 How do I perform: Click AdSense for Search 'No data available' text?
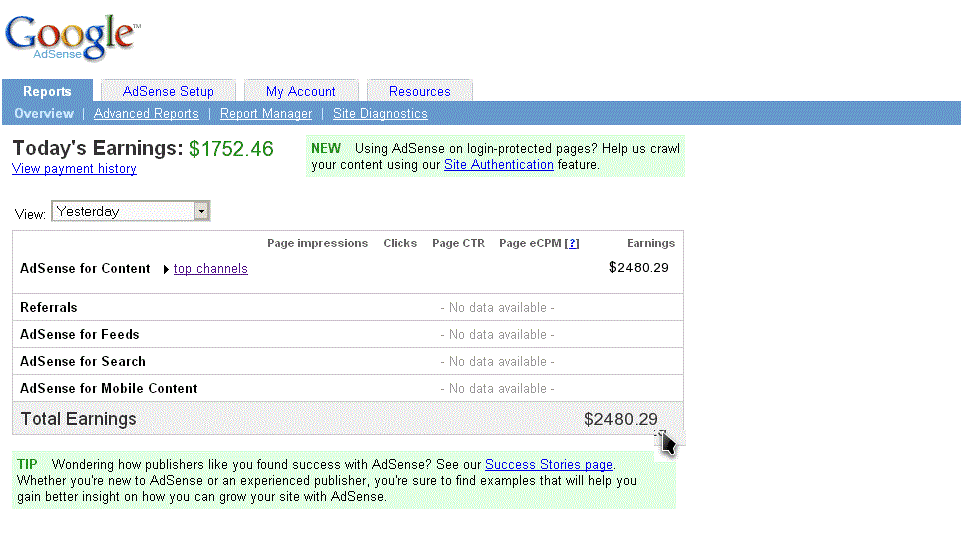tap(497, 362)
